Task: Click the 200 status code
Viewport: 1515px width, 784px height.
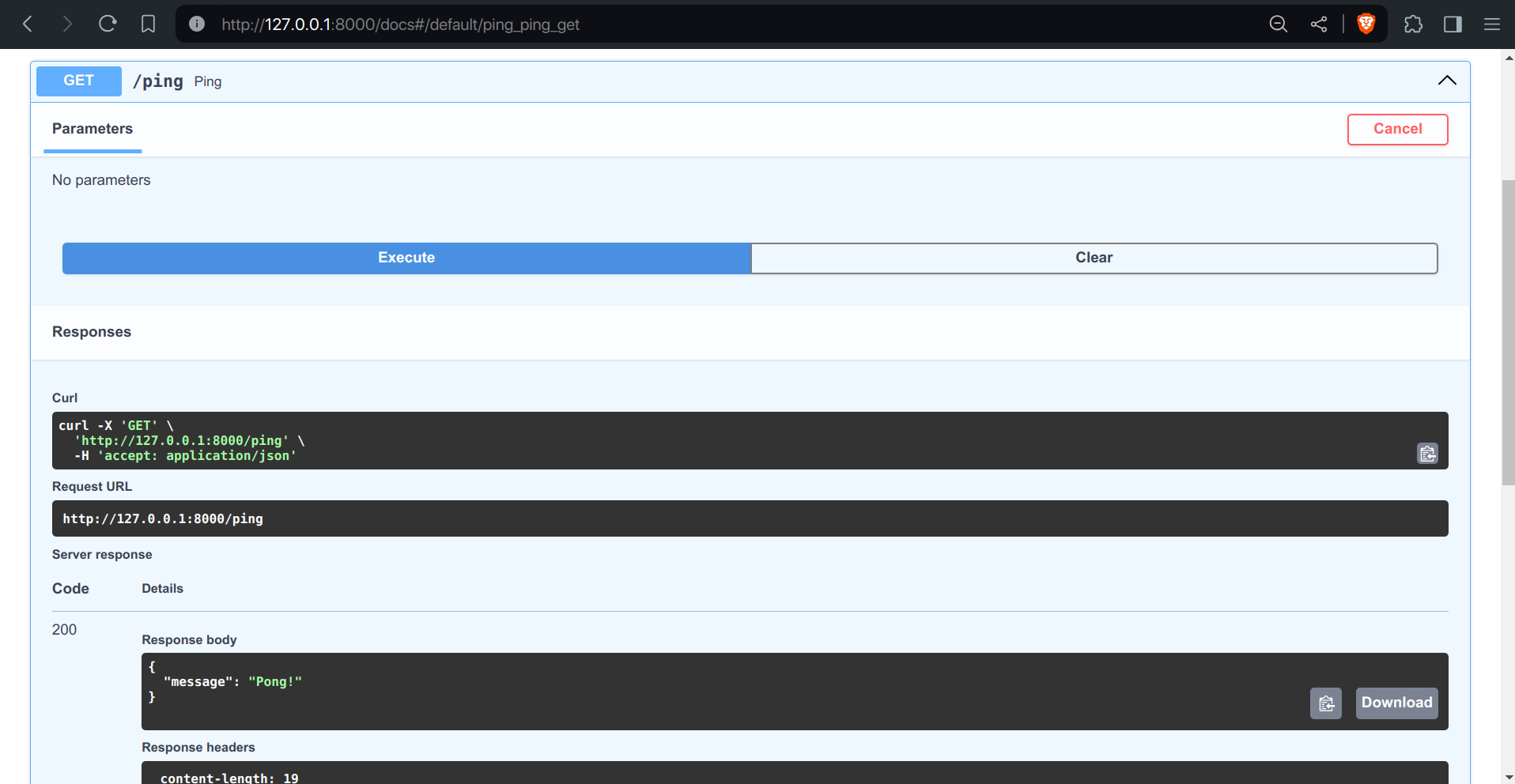Action: tap(64, 630)
